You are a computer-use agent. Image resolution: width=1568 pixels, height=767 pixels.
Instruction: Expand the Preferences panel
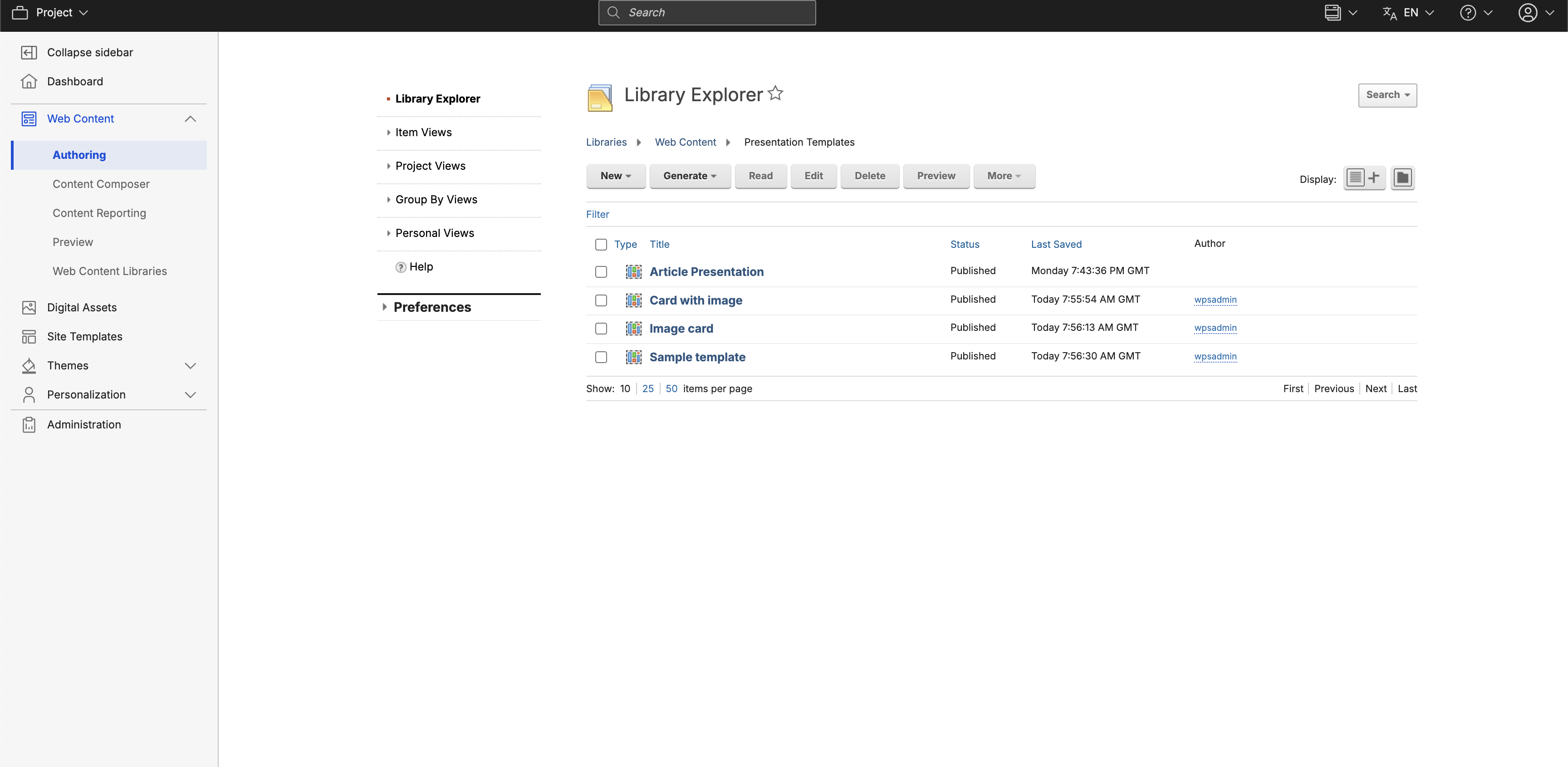pos(431,307)
